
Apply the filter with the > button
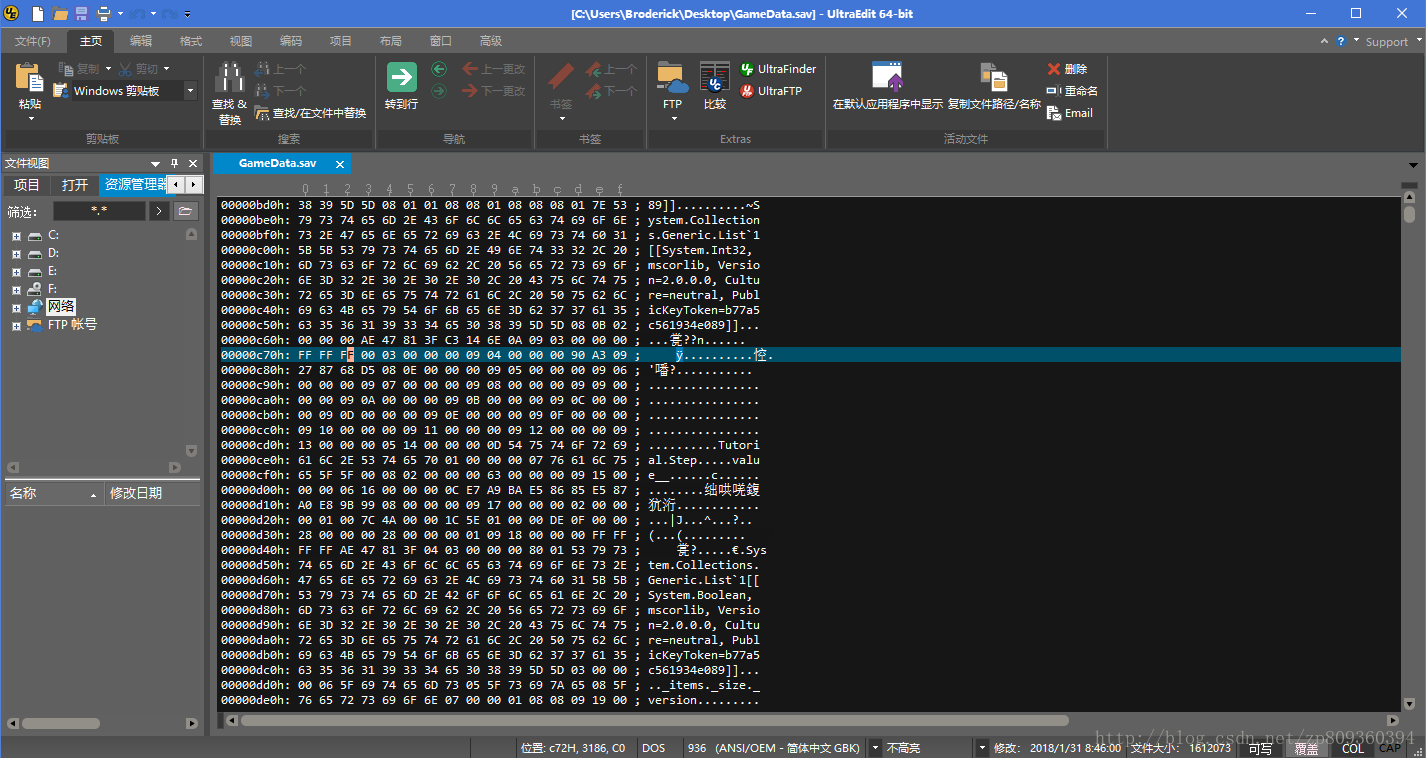(158, 211)
